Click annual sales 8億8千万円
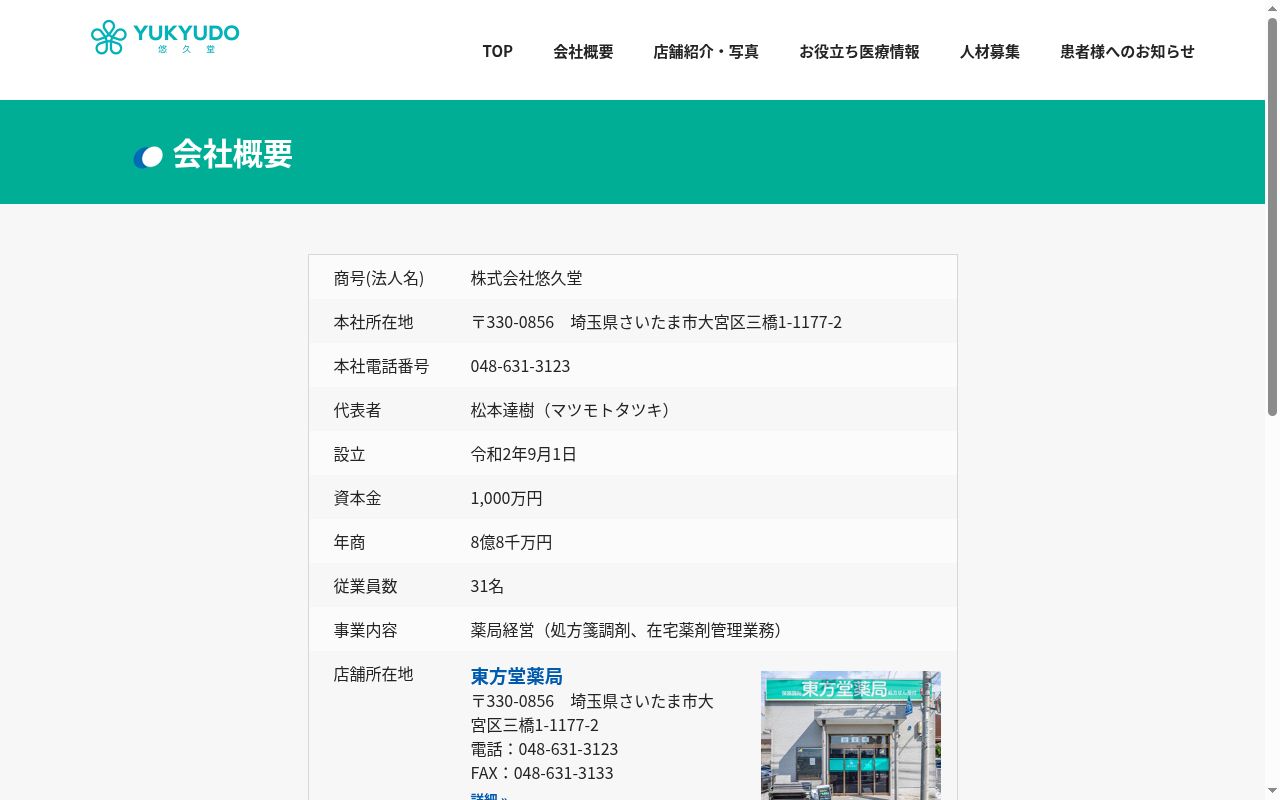Image resolution: width=1280 pixels, height=800 pixels. 511,542
